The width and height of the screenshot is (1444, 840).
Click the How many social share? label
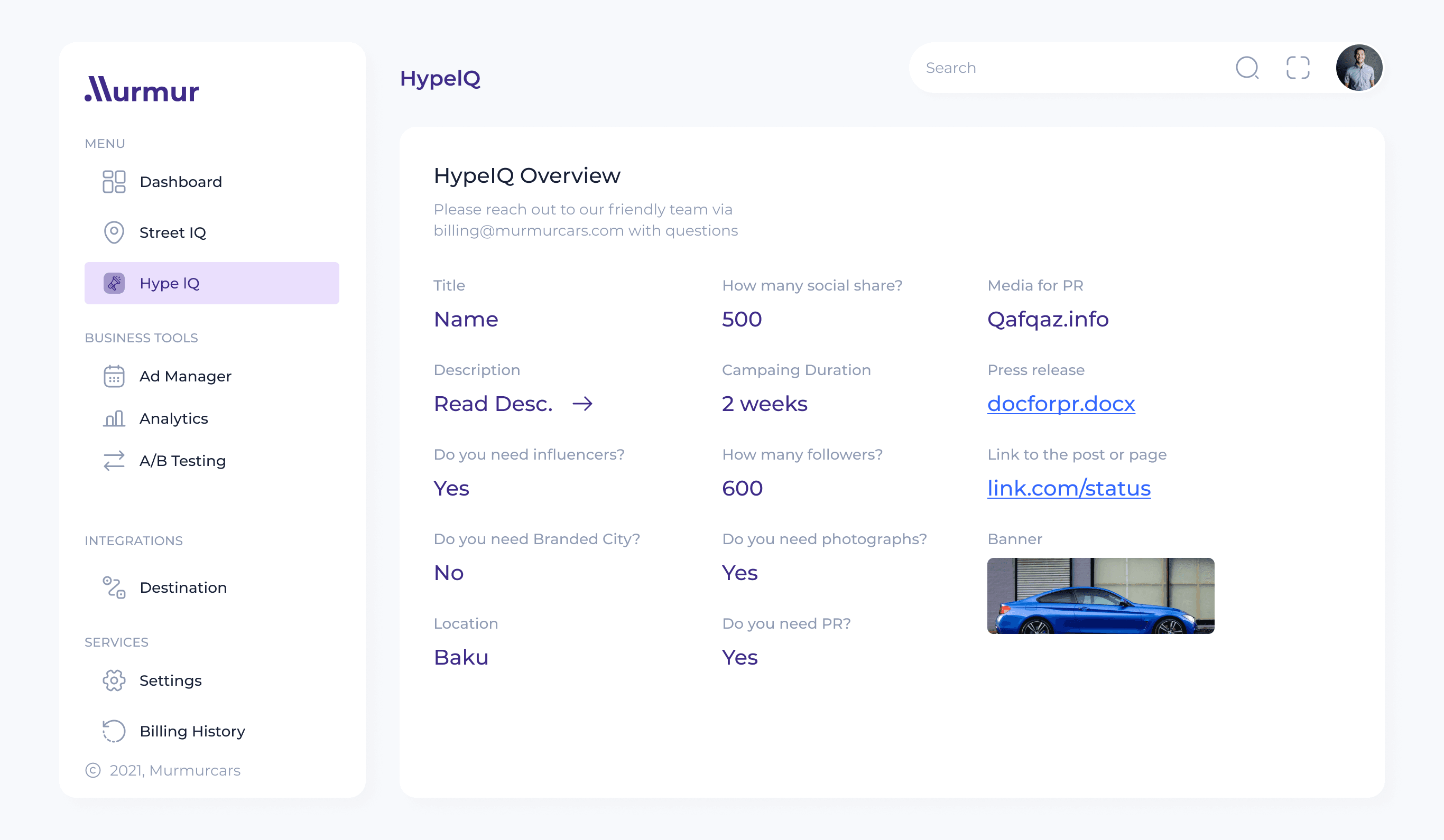tap(812, 285)
